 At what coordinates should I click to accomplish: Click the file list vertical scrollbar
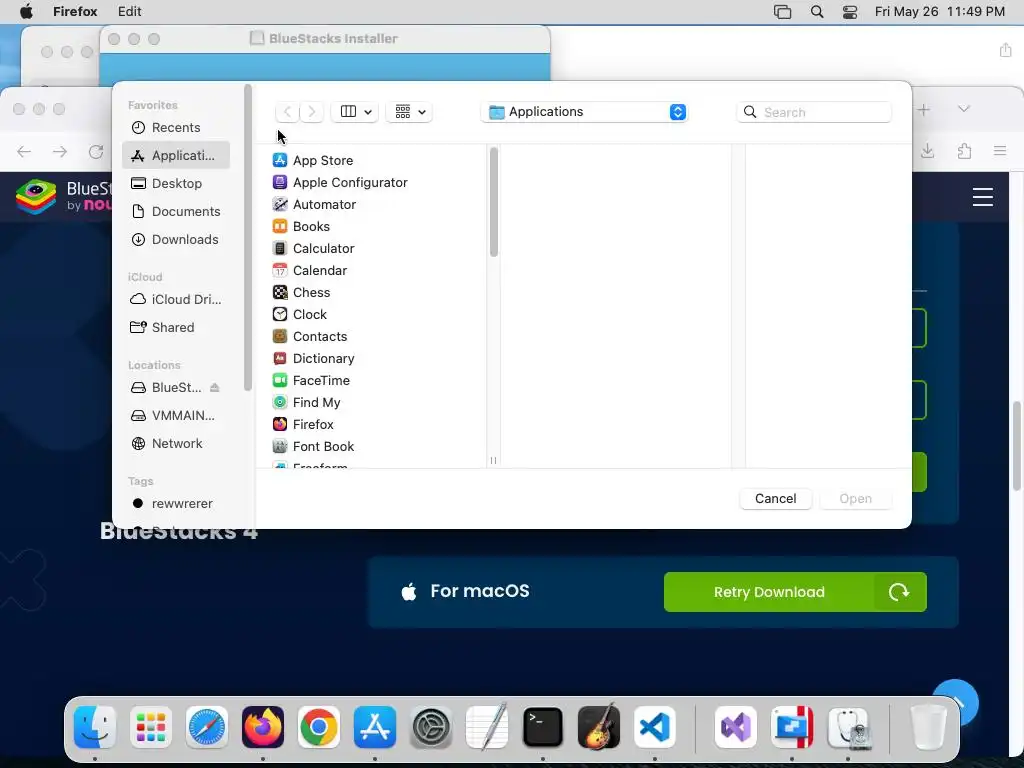click(494, 202)
